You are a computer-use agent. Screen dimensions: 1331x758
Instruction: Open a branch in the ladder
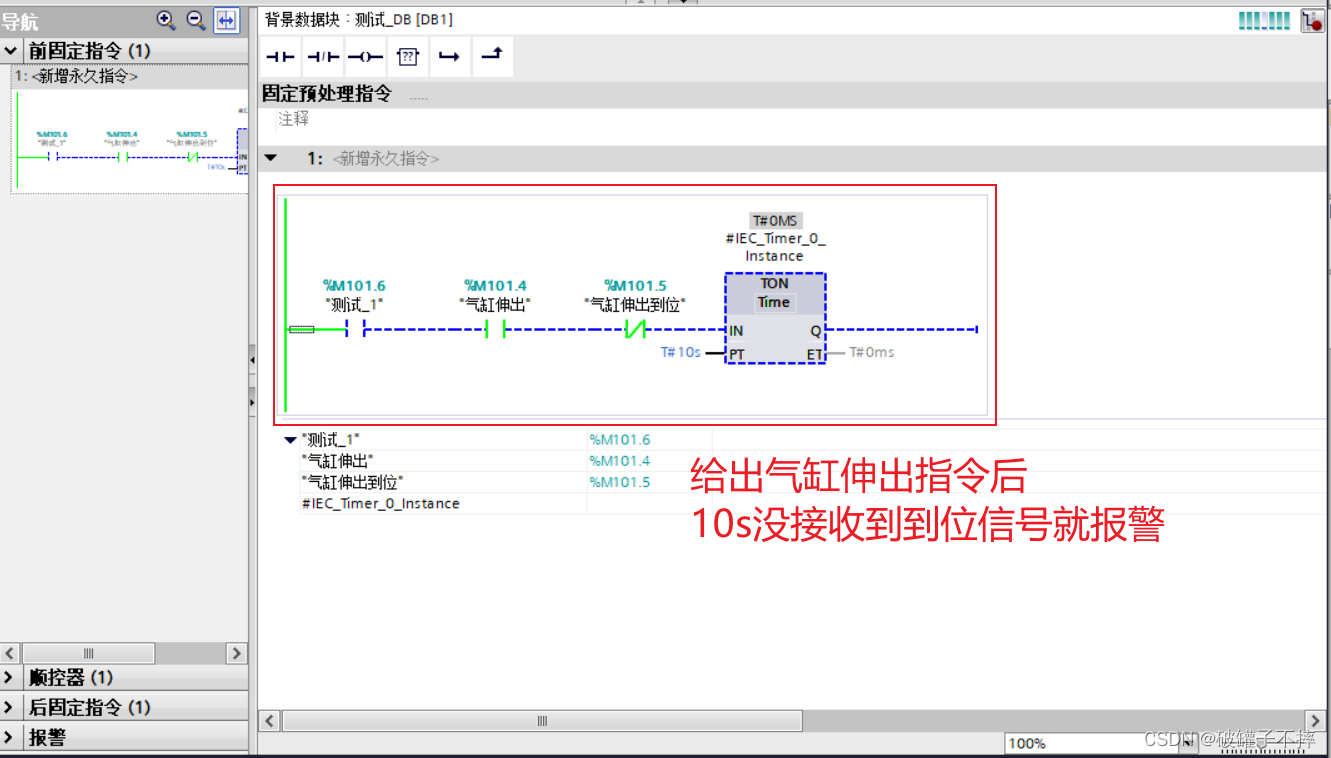click(449, 57)
